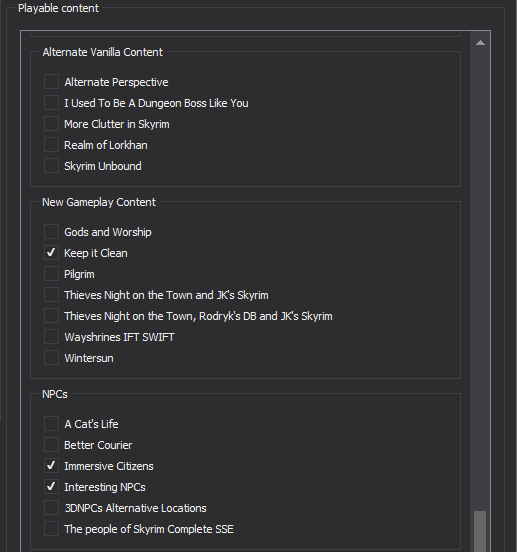Screen dimensions: 517x552
Task: Enable 3DNPCs Alternative Locations
Action: tap(51, 508)
